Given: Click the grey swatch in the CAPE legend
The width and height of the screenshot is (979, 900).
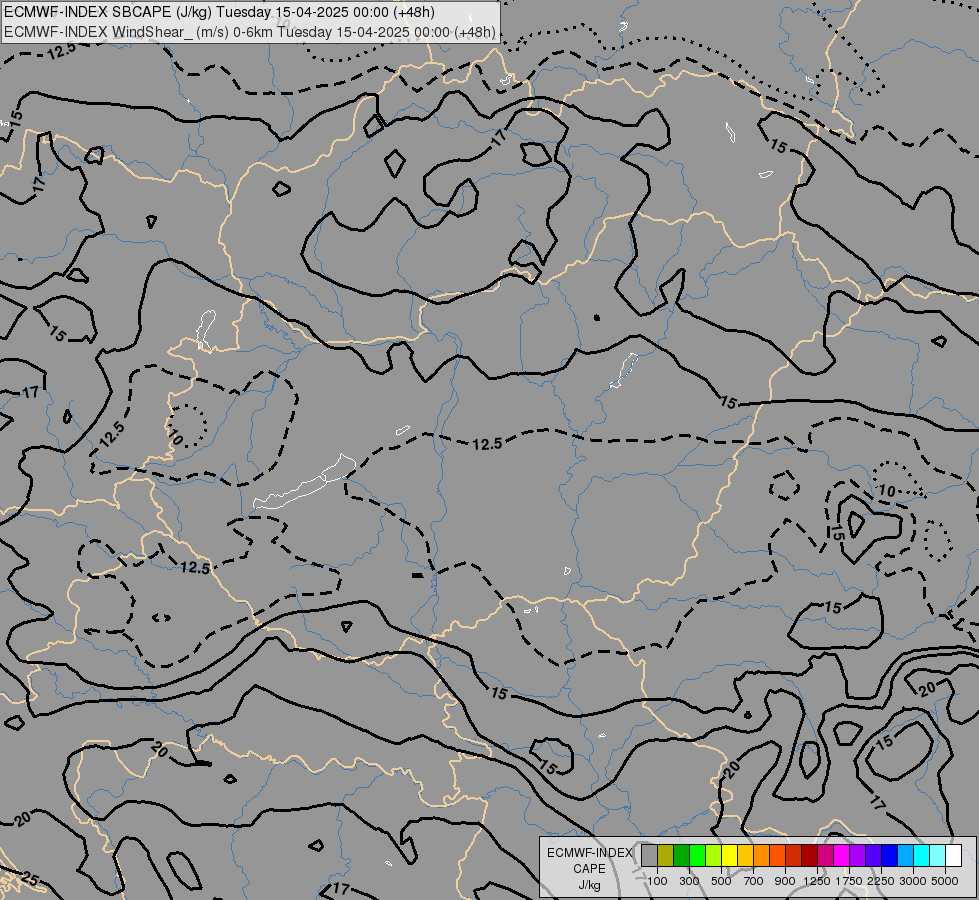Looking at the screenshot, I should point(649,855).
